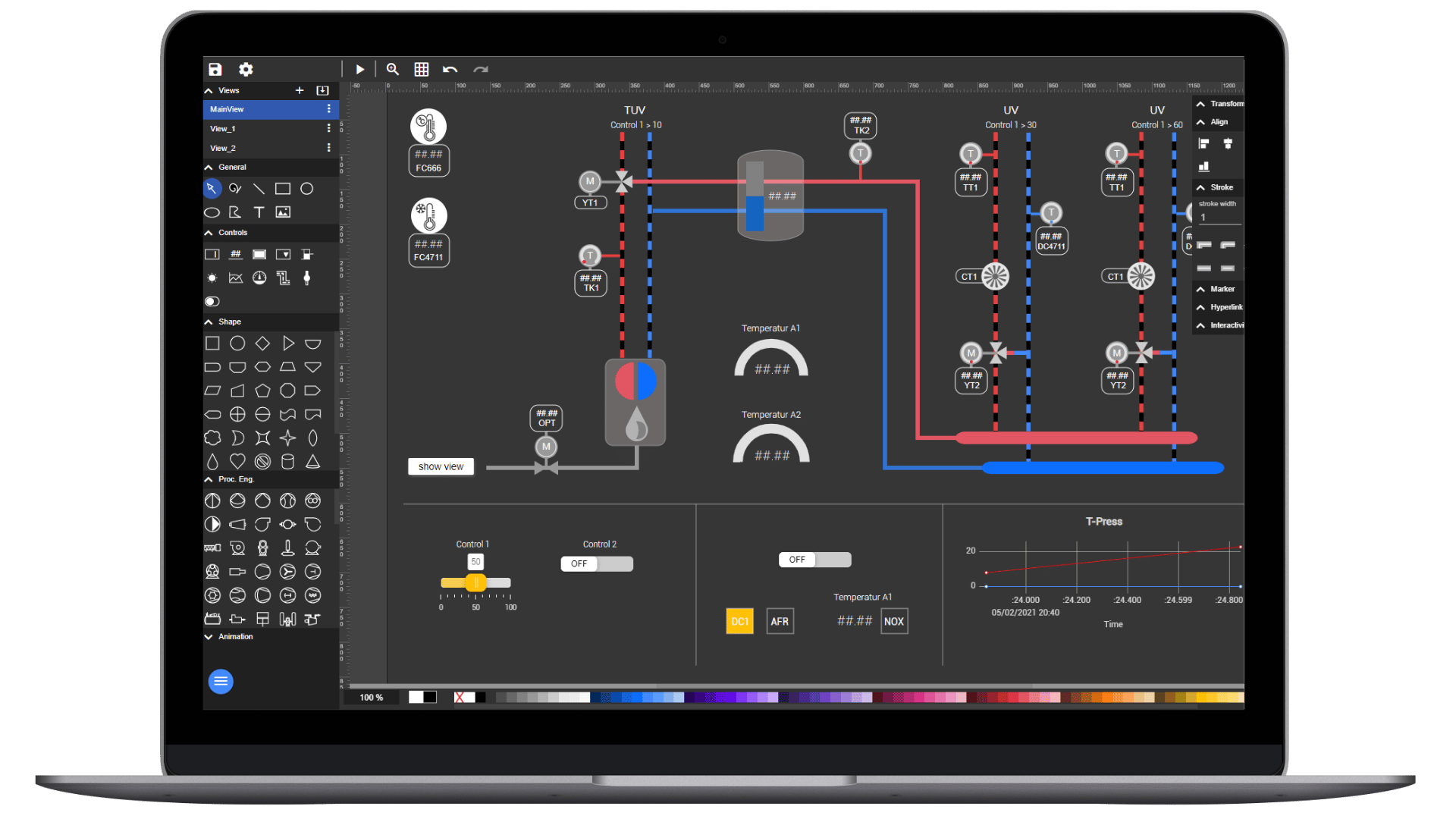
Task: Click the show view button
Action: [441, 466]
